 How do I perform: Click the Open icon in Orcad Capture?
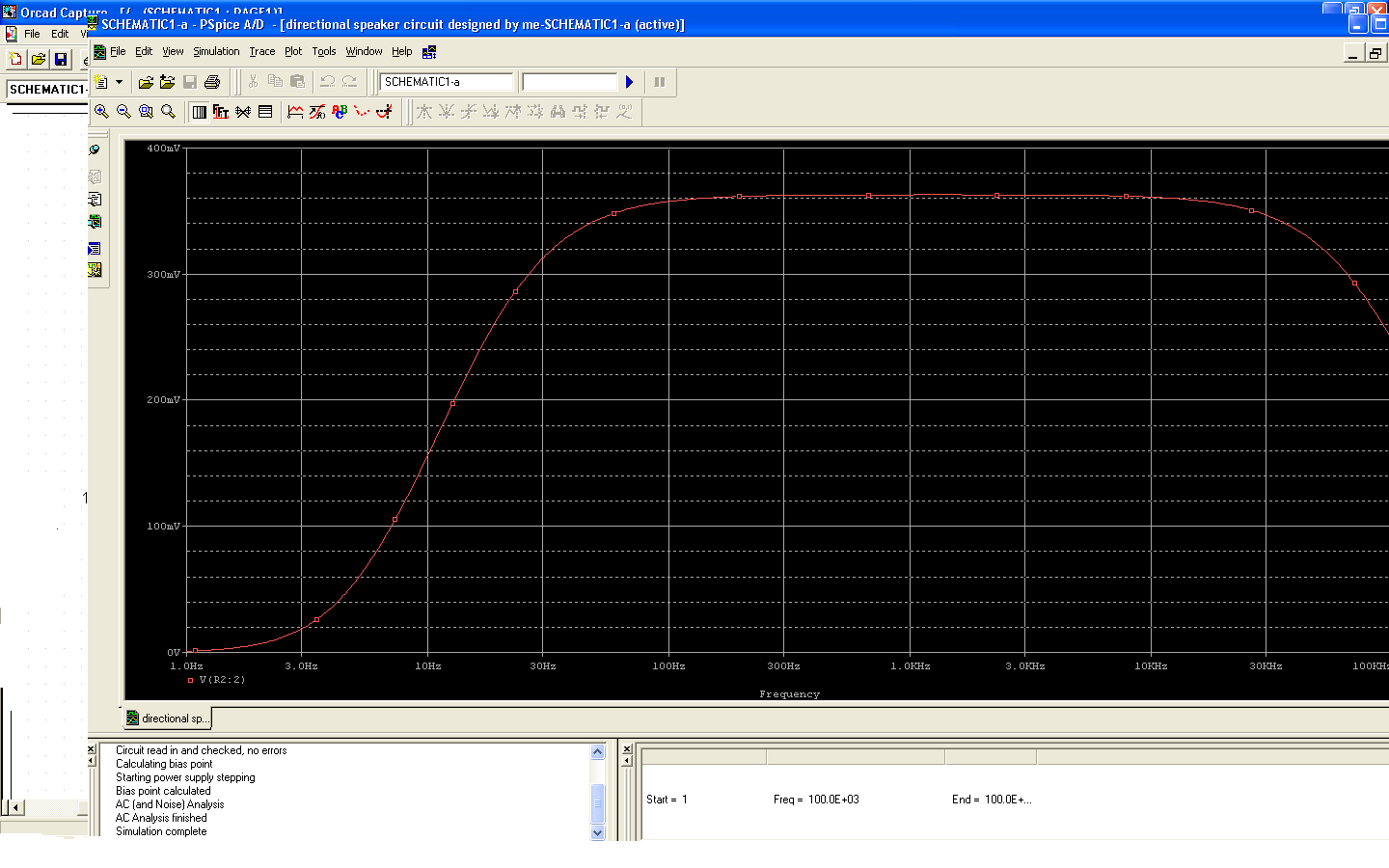coord(38,60)
